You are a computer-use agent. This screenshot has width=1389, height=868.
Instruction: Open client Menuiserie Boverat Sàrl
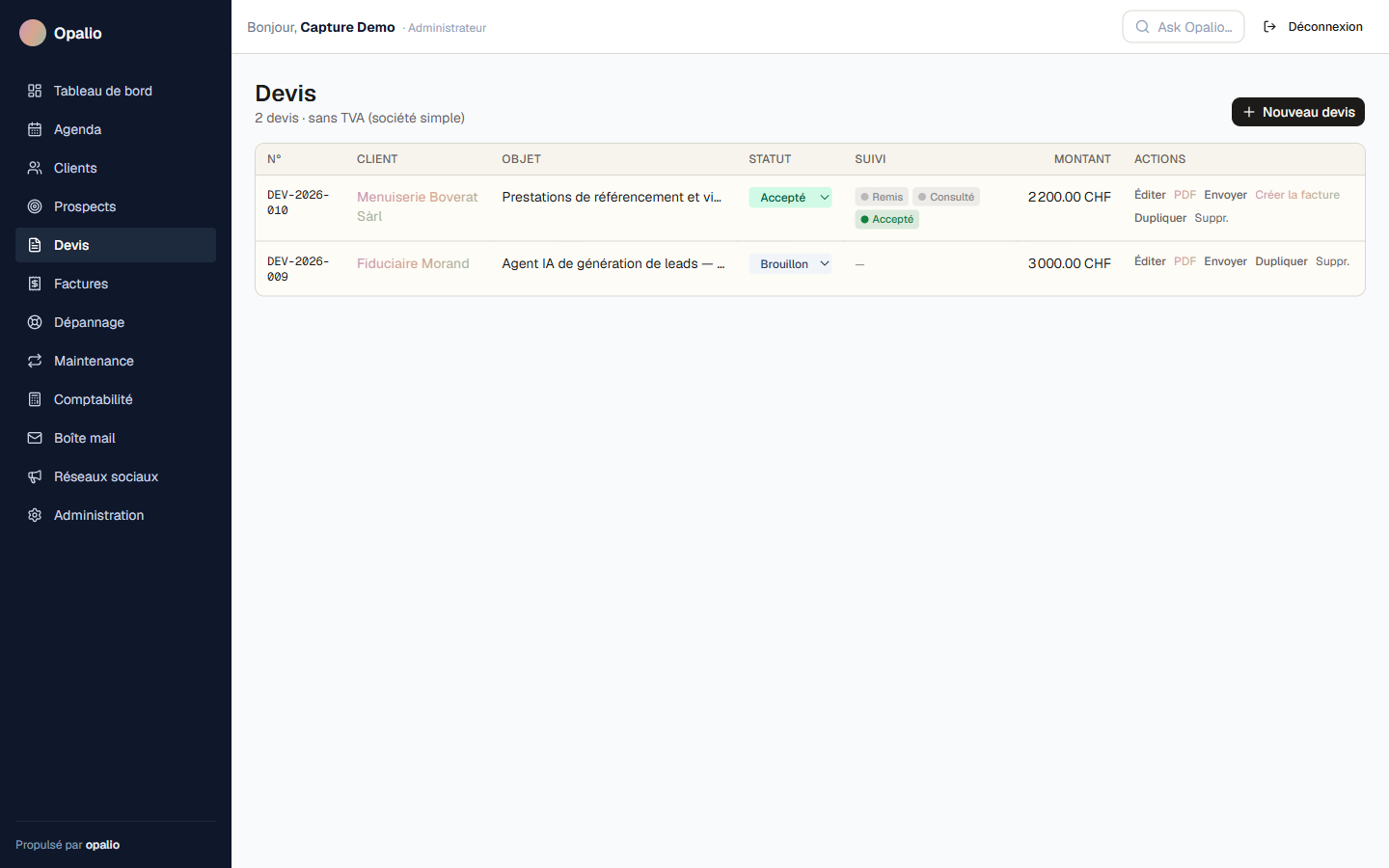(x=418, y=206)
